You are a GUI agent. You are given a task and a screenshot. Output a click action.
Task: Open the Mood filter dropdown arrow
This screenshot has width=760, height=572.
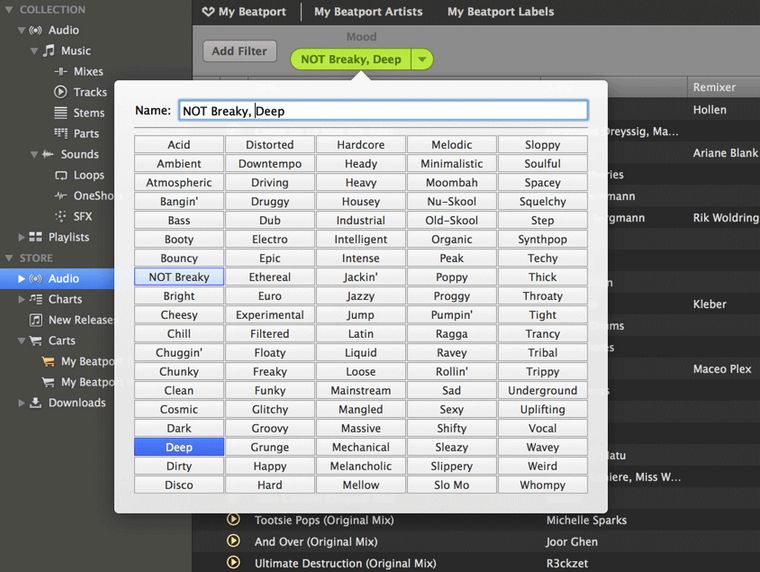tap(422, 59)
